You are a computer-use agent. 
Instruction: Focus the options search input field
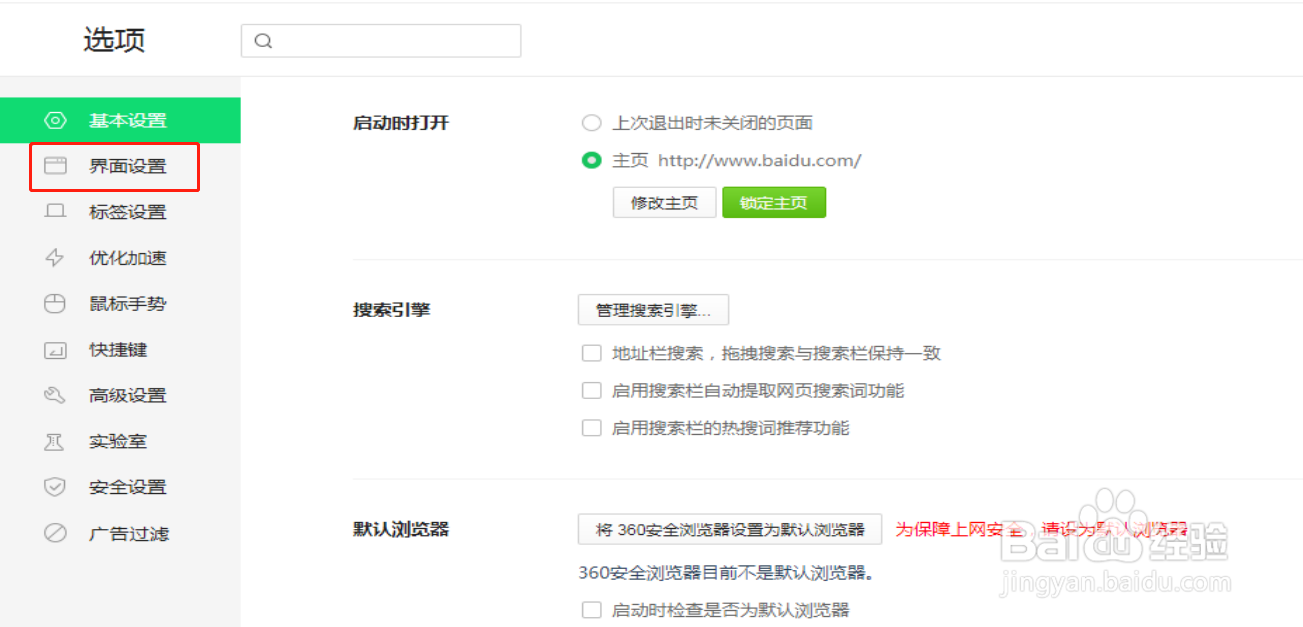(x=381, y=41)
